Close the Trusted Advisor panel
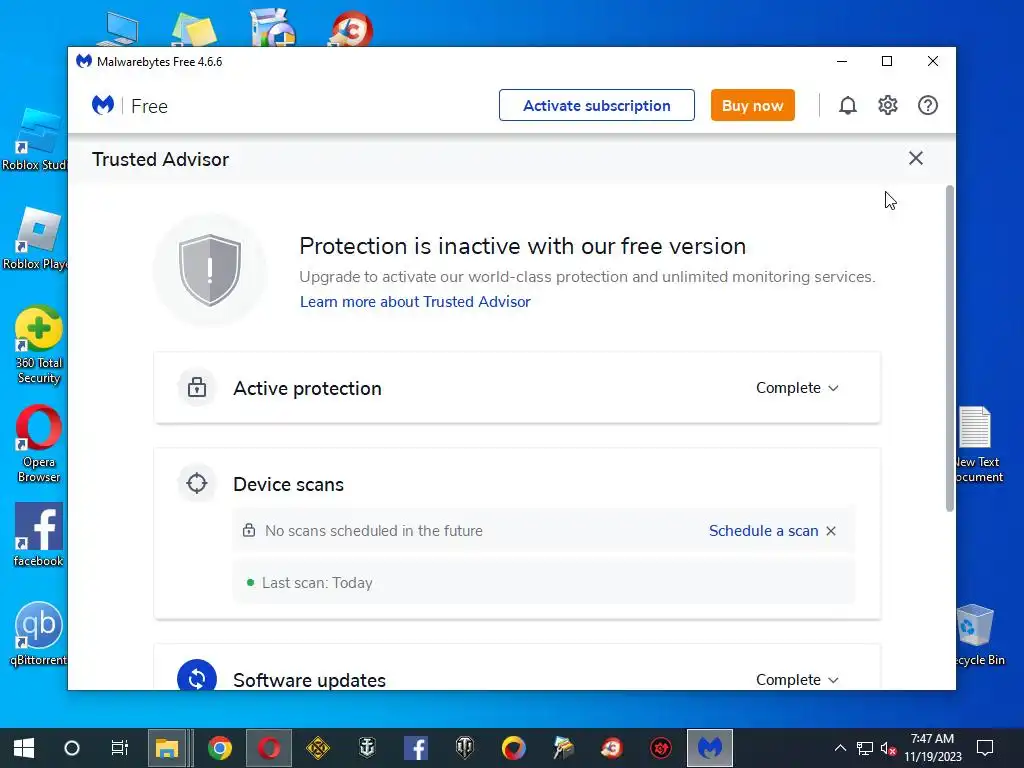Image resolution: width=1024 pixels, height=768 pixels. [x=916, y=158]
